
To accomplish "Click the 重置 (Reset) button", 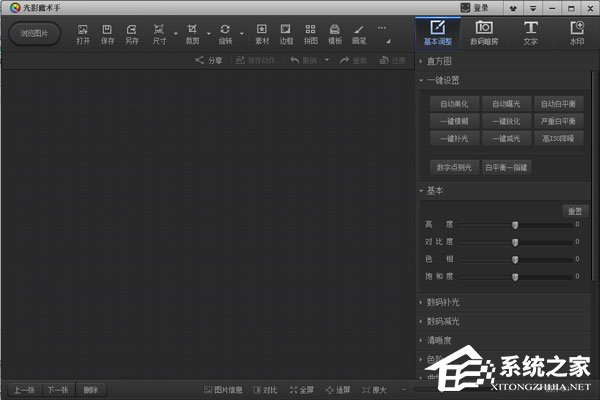I will pos(574,211).
